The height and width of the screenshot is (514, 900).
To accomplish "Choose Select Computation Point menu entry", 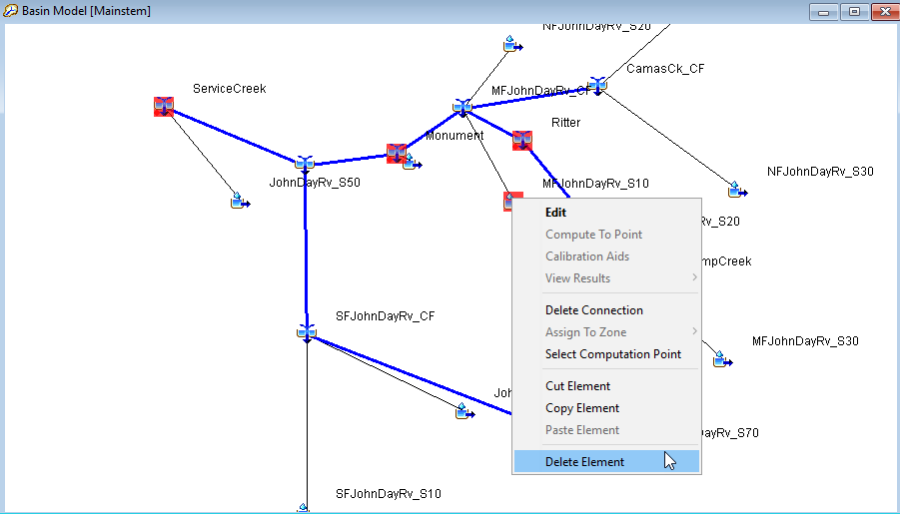I will [613, 354].
